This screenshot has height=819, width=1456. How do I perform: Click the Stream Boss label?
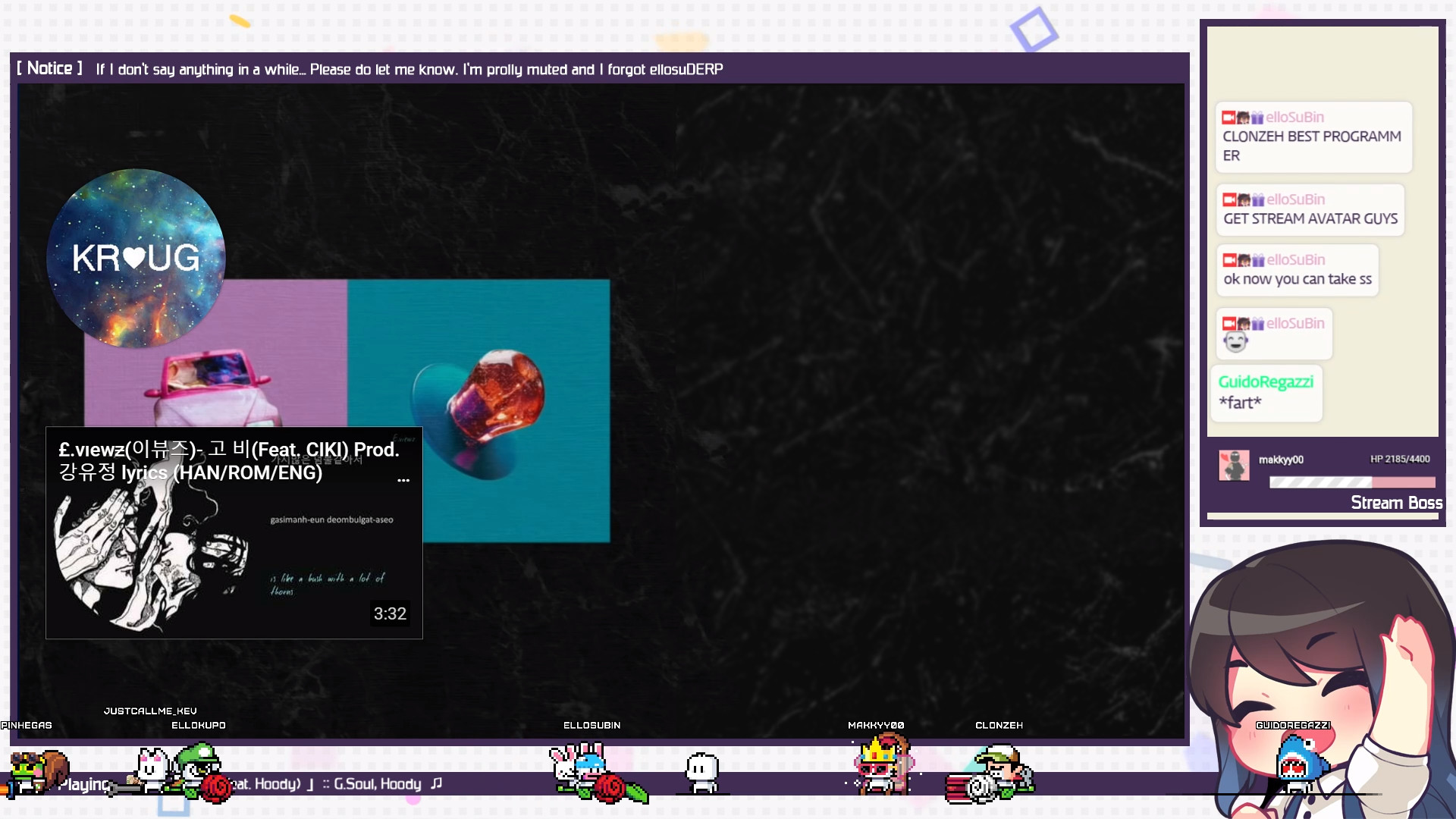[1398, 503]
